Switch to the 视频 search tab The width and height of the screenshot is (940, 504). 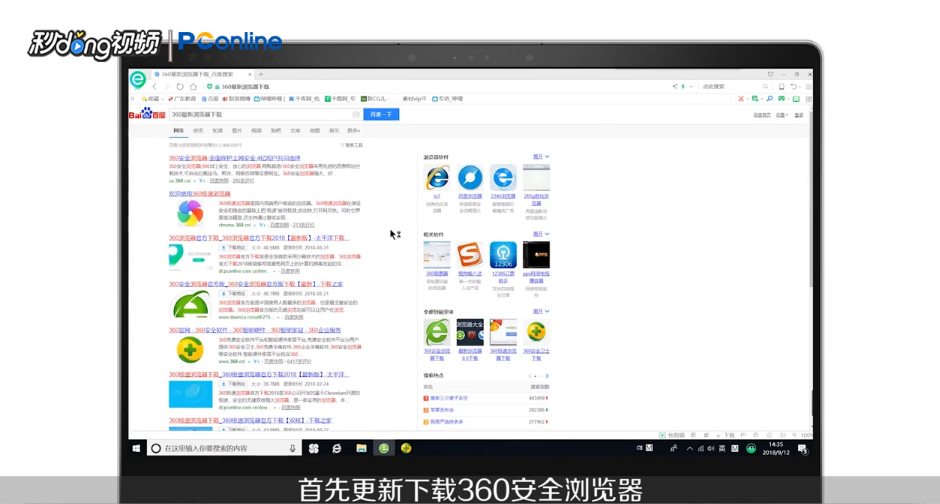click(x=257, y=131)
